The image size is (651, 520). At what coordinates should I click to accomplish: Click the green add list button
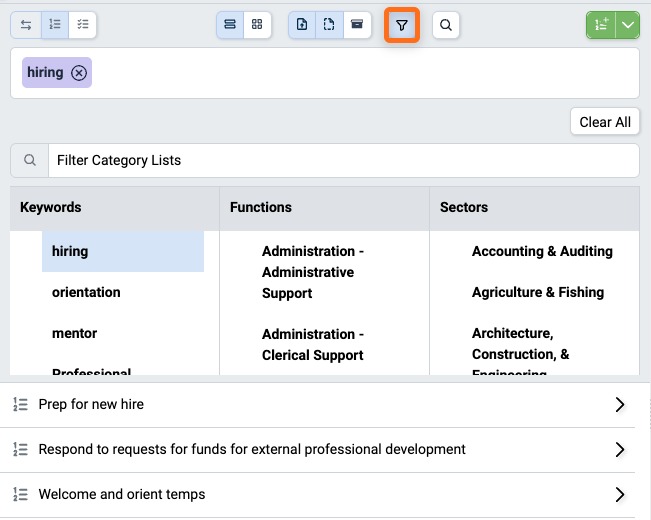(x=601, y=25)
